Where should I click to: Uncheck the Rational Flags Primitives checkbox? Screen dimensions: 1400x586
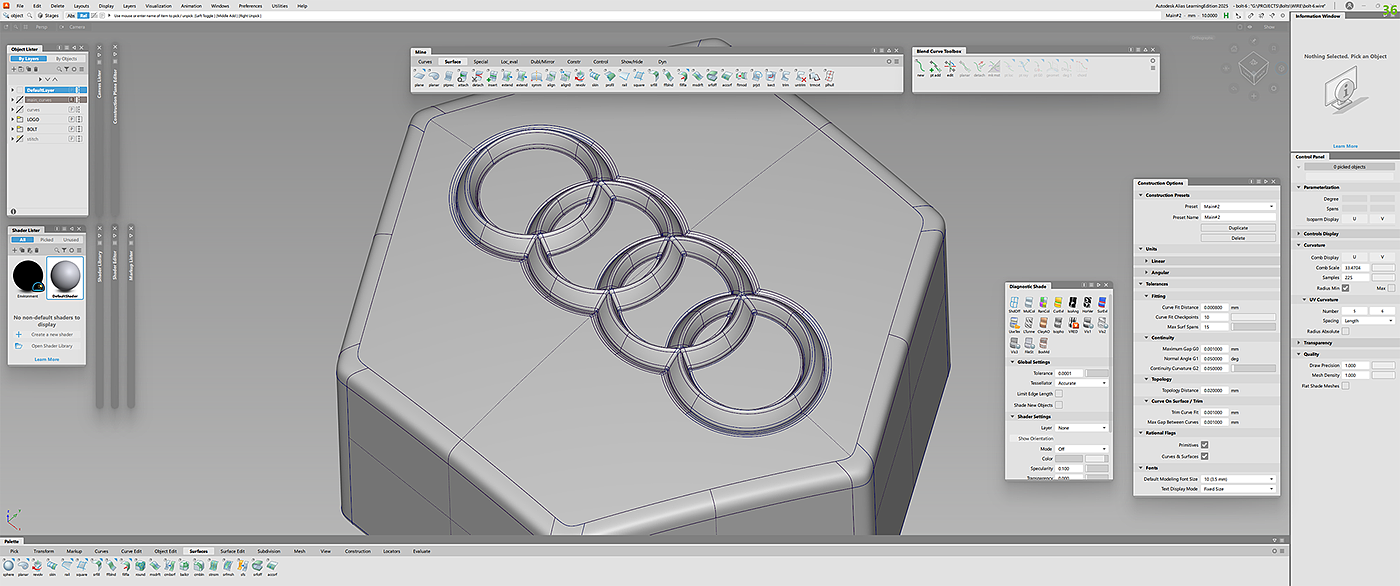point(1205,445)
